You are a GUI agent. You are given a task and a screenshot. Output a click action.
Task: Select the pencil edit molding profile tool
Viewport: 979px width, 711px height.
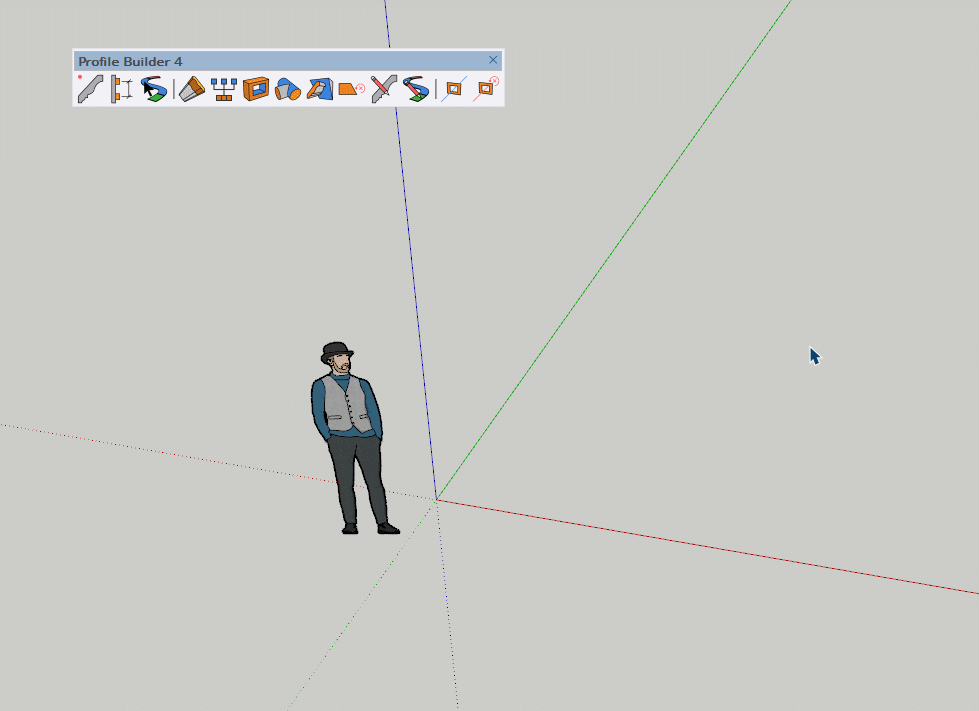(x=383, y=89)
